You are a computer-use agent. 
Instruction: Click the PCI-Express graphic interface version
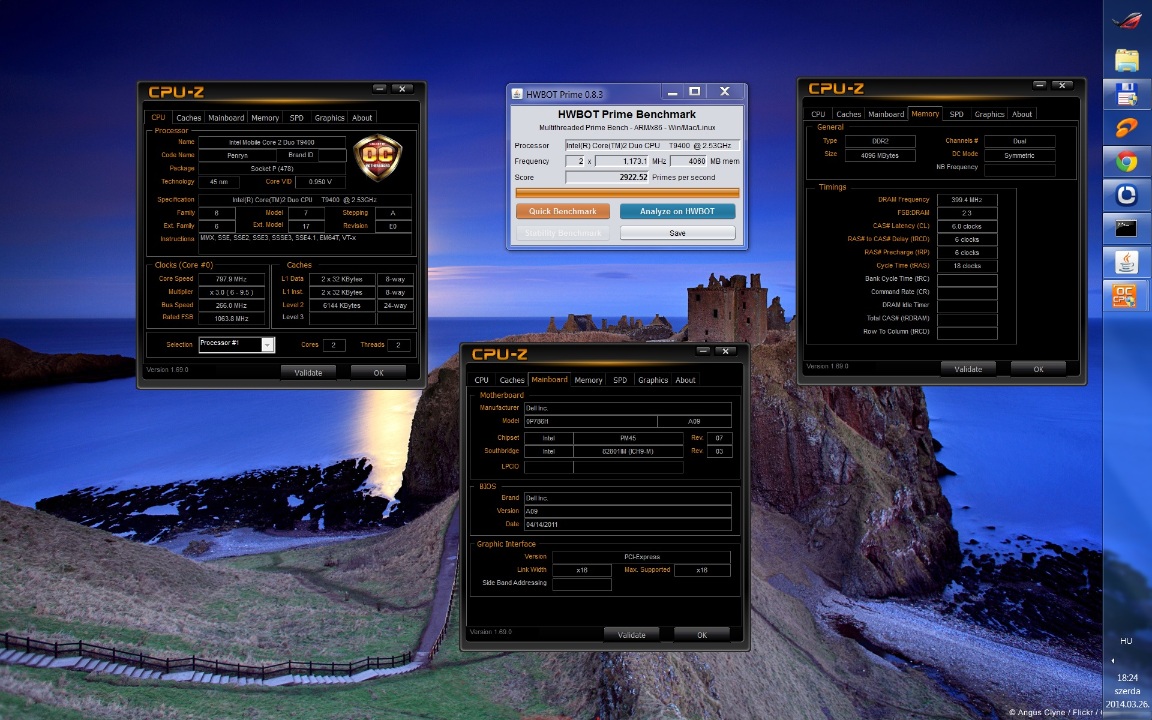tap(641, 557)
